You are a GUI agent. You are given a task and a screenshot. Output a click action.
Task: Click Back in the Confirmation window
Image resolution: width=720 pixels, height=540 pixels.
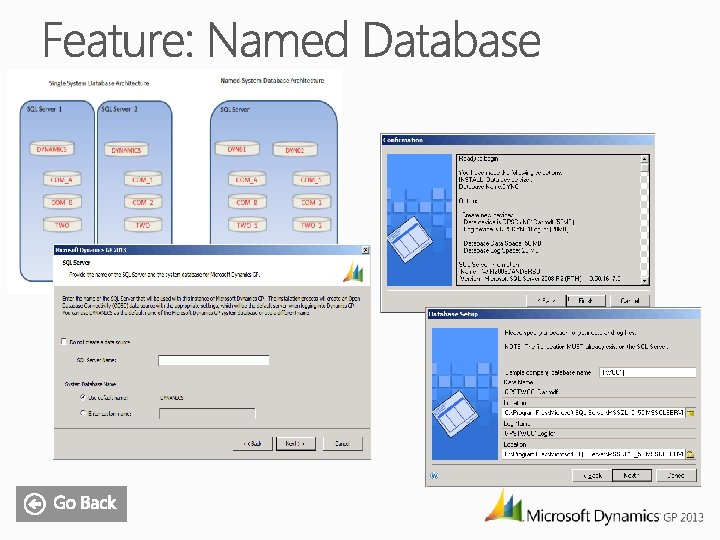tap(546, 301)
